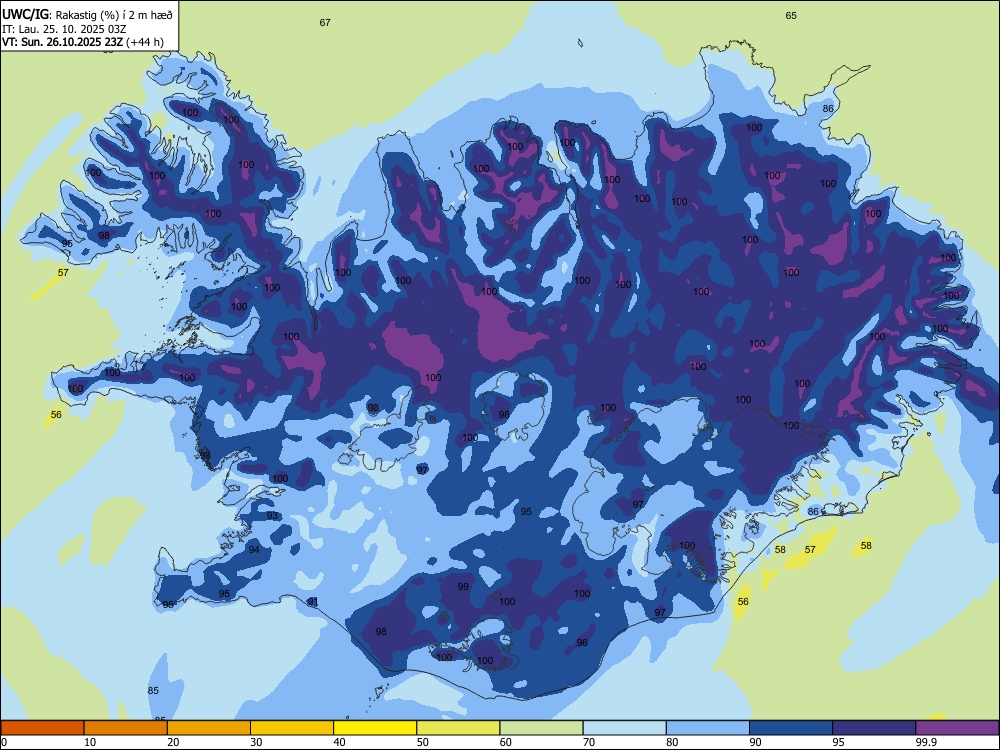This screenshot has height=750, width=1000.
Task: Click the 90-95 dark blue legend swatch
Action: tap(791, 728)
